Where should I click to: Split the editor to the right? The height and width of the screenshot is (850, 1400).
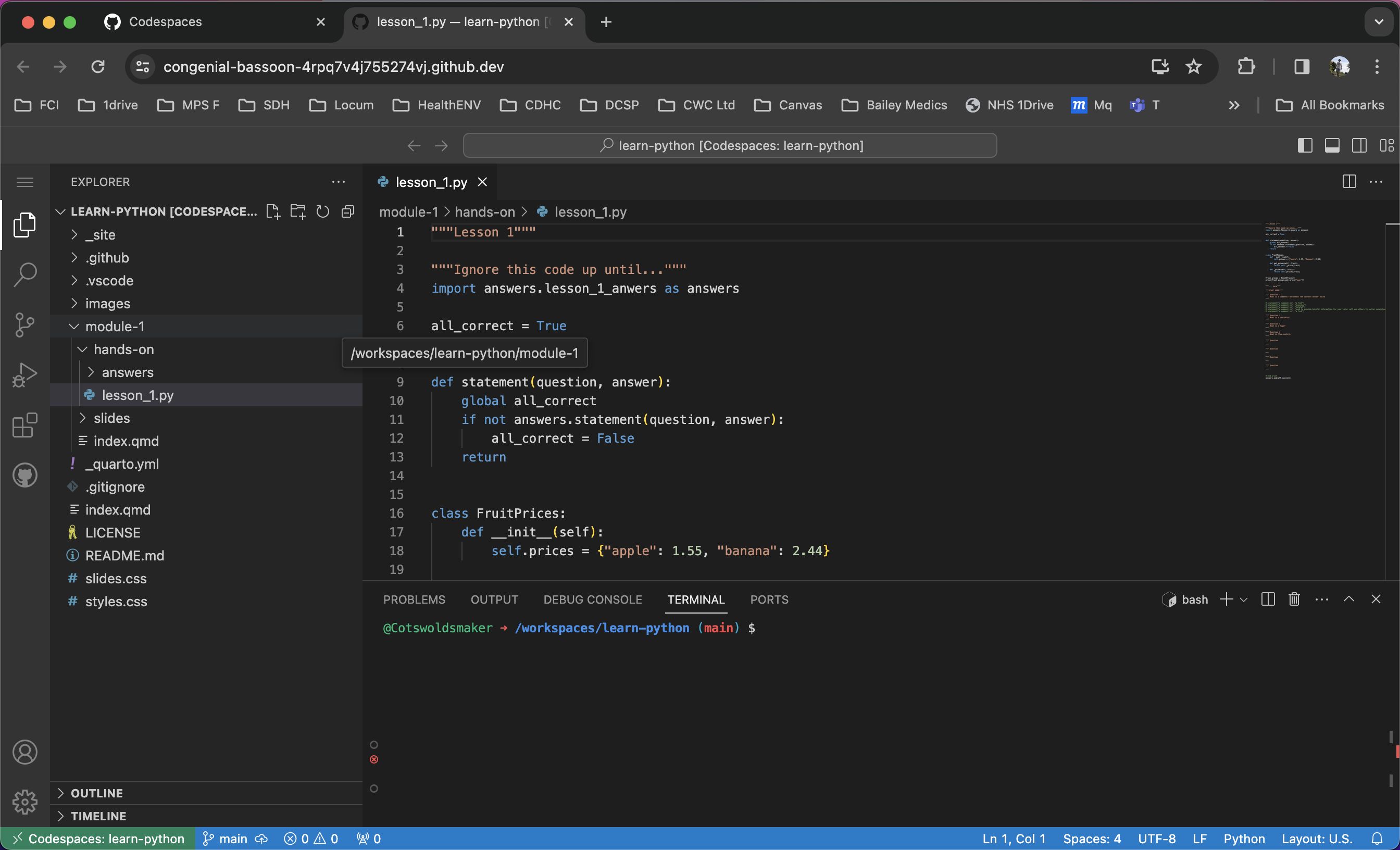[x=1349, y=182]
